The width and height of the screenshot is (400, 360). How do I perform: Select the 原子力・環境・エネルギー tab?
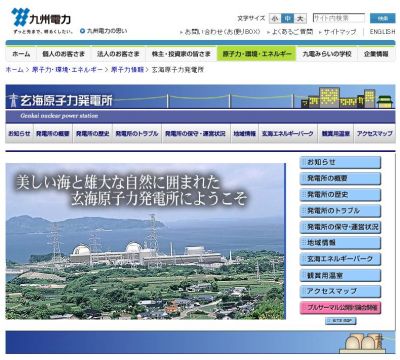(256, 54)
